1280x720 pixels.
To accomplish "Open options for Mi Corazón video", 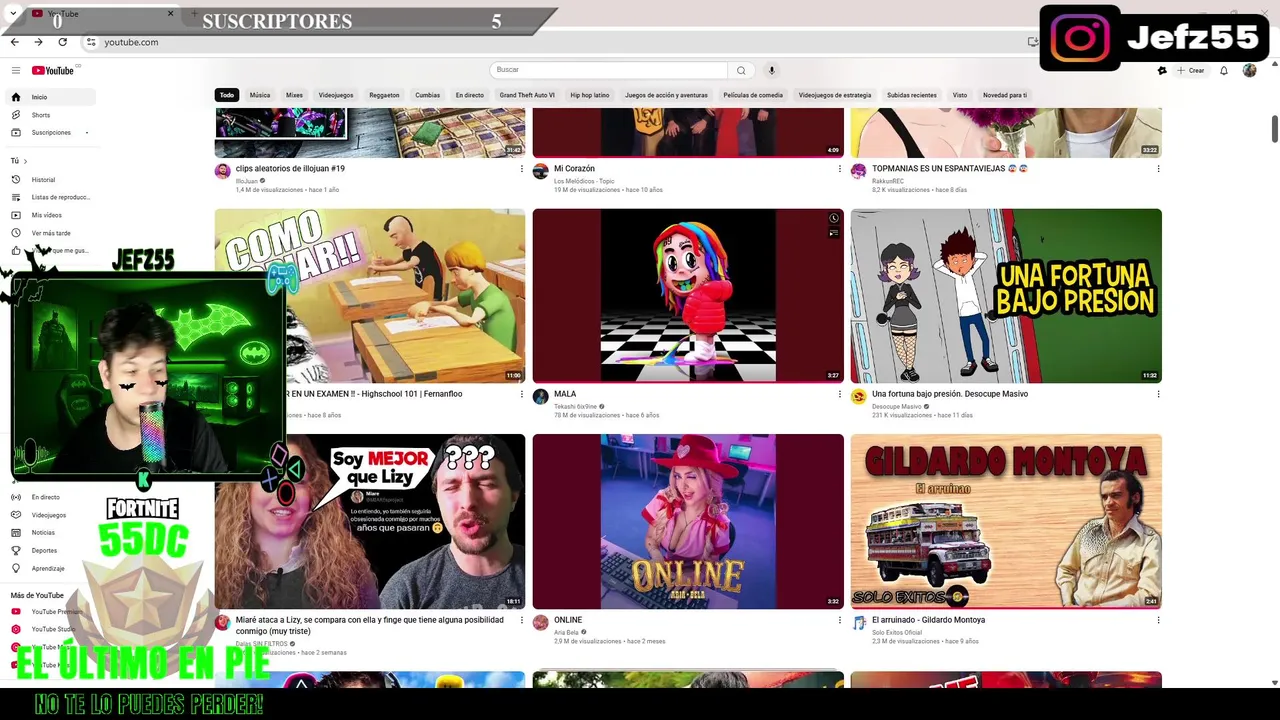I will click(839, 169).
